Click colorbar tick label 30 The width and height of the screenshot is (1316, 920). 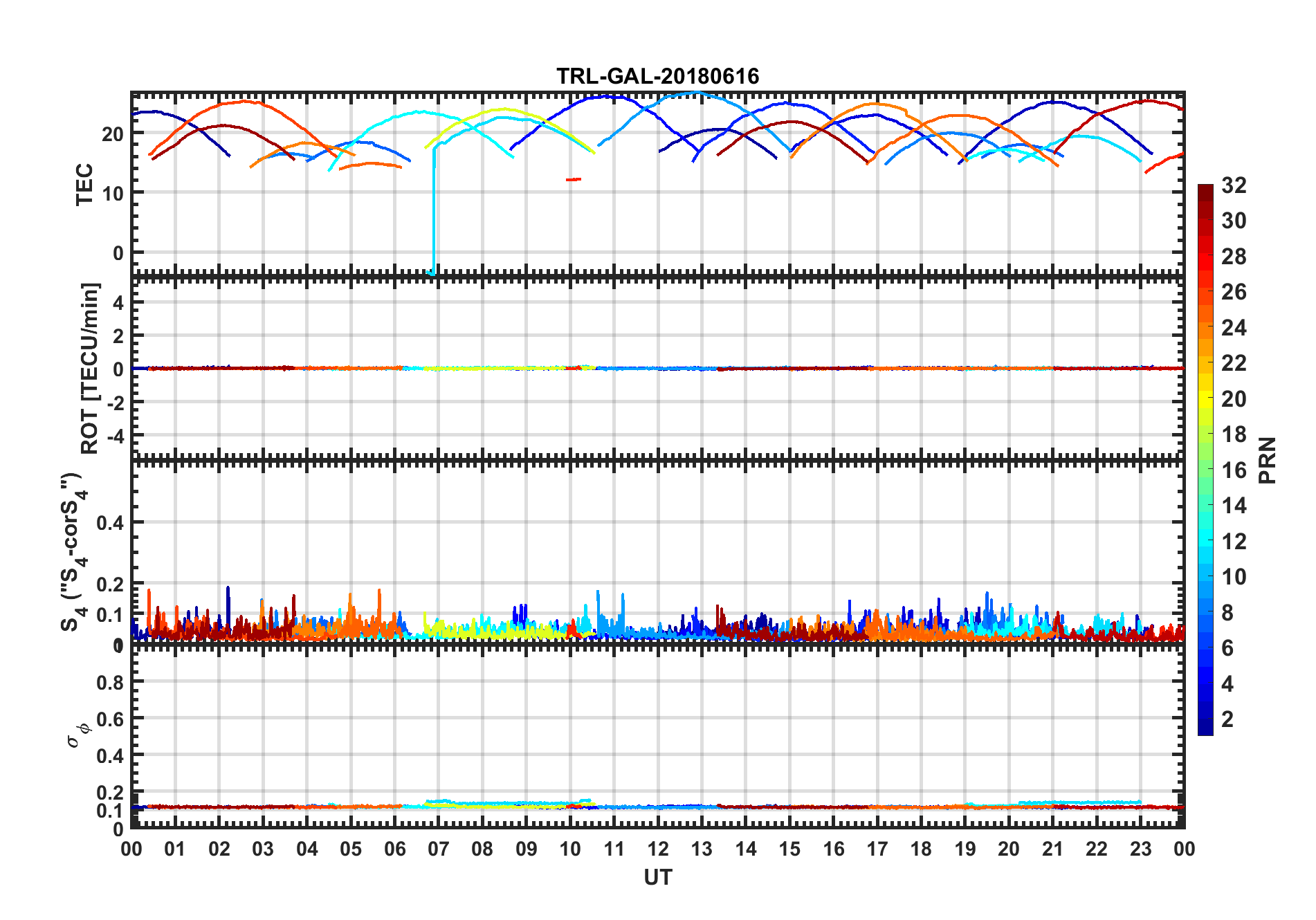click(x=1234, y=221)
